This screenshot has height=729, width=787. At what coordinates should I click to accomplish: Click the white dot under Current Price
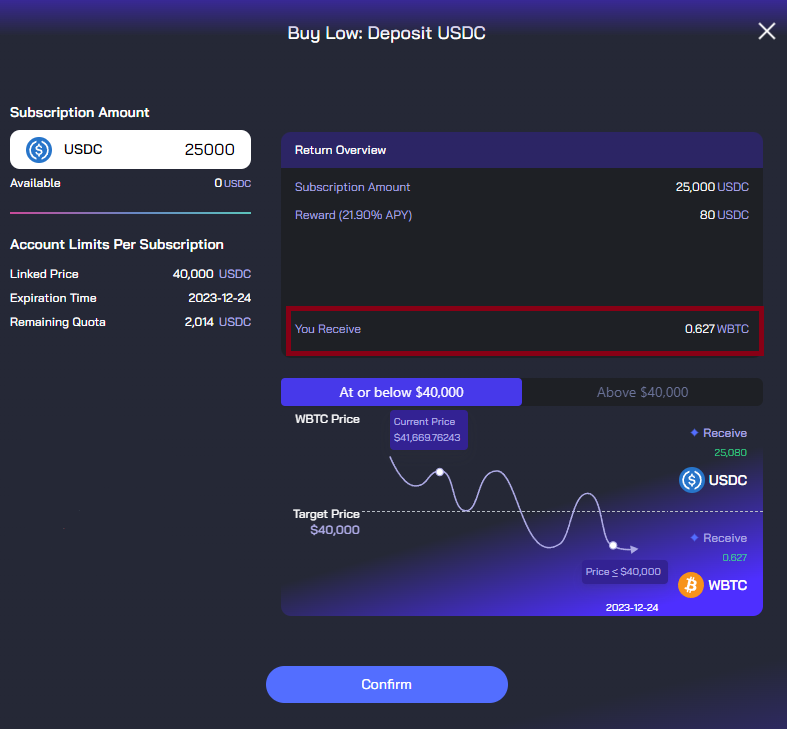point(439,471)
